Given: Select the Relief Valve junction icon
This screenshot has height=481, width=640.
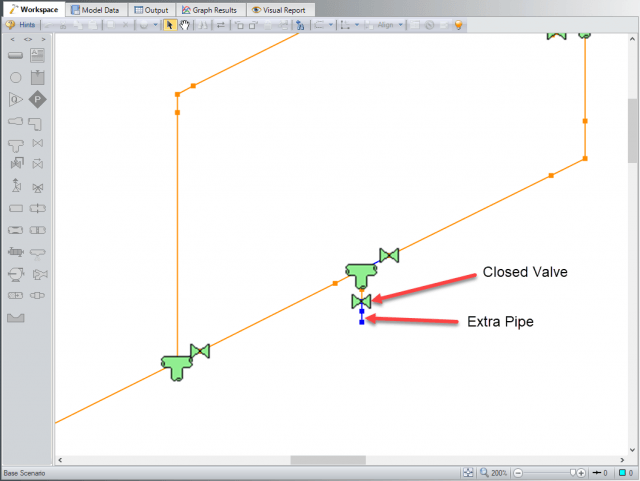Looking at the screenshot, I should tap(16, 185).
